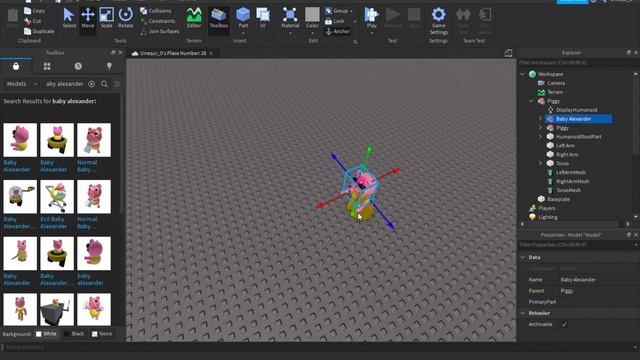The width and height of the screenshot is (640, 360).
Task: Pick the Scale tool
Action: (107, 18)
